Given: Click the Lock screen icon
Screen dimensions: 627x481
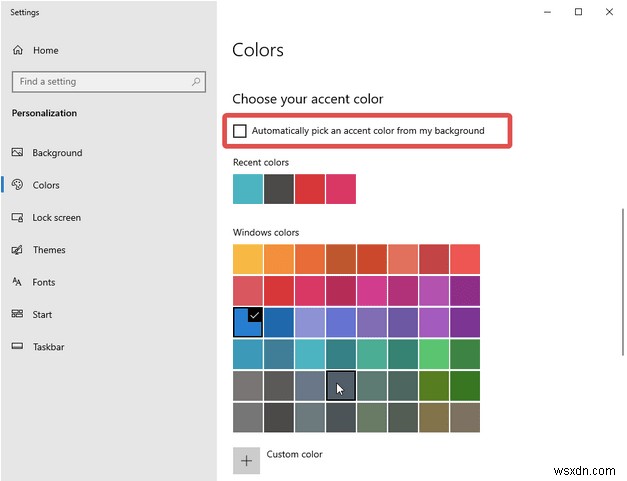Looking at the screenshot, I should point(18,218).
